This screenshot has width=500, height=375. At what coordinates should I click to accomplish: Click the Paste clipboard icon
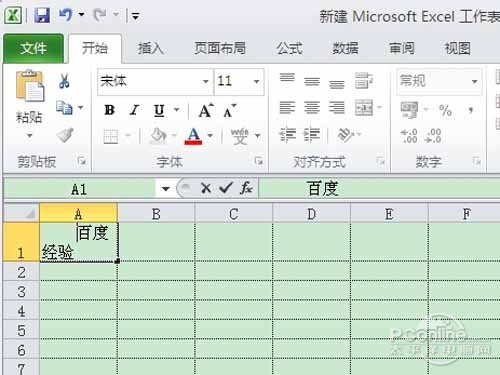point(29,86)
